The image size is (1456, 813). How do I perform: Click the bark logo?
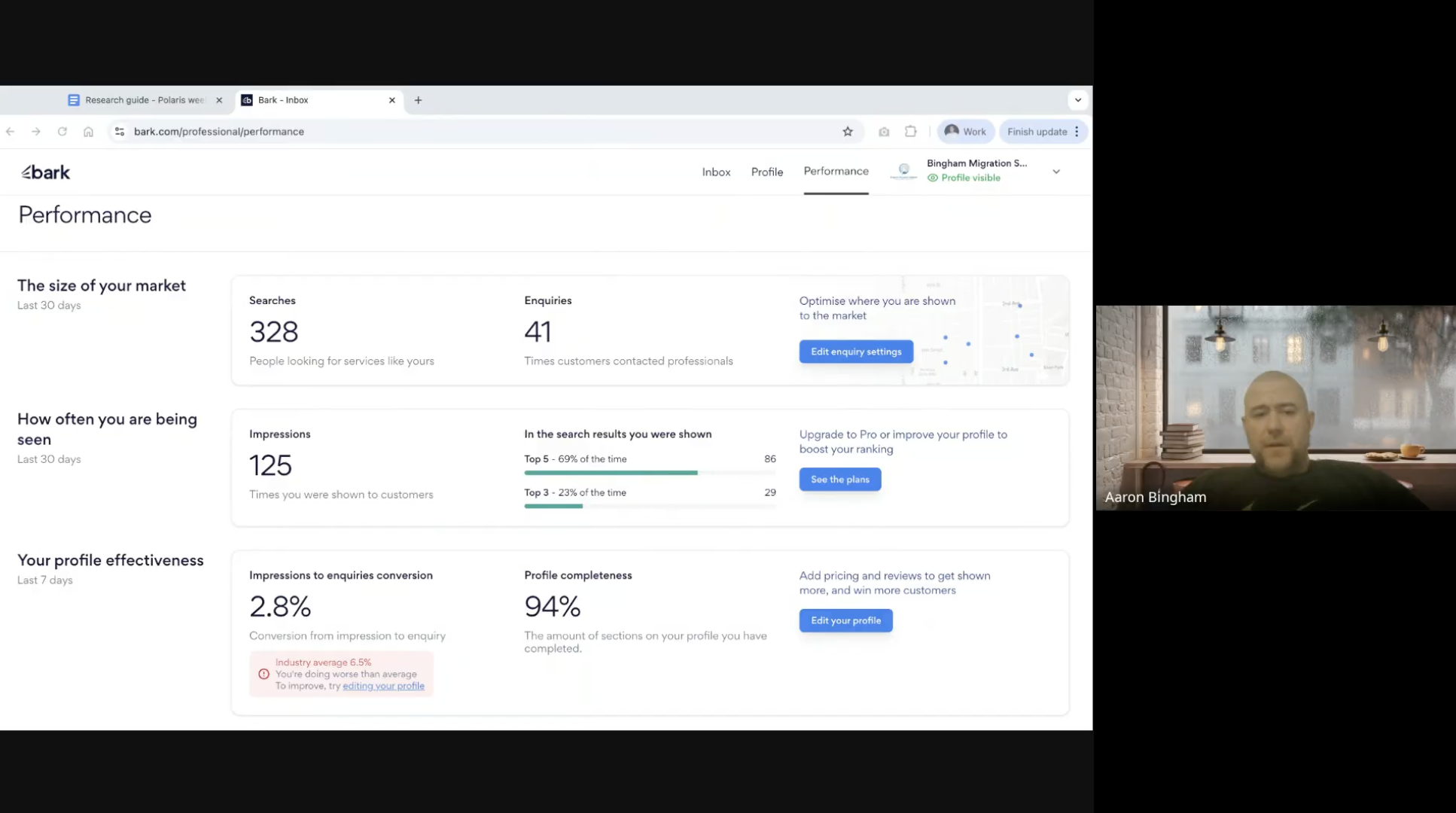[46, 172]
